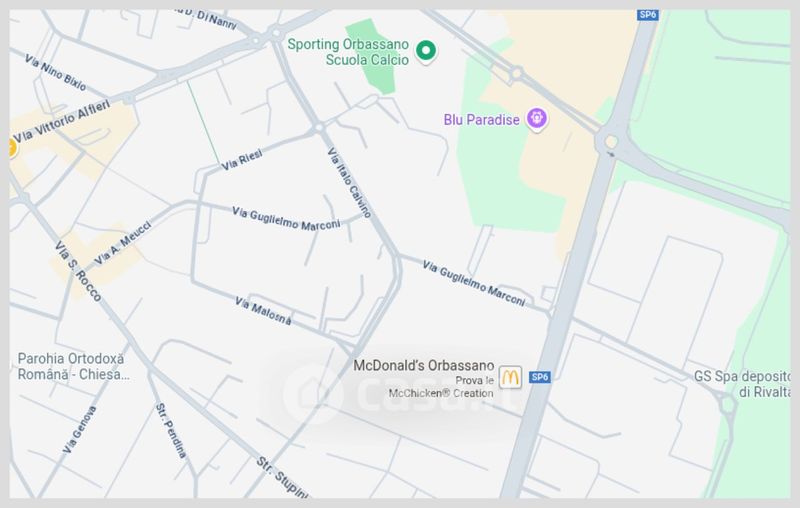Screen dimensions: 800x508
Task: Click the Via Riesi street label
Action: click(x=242, y=160)
